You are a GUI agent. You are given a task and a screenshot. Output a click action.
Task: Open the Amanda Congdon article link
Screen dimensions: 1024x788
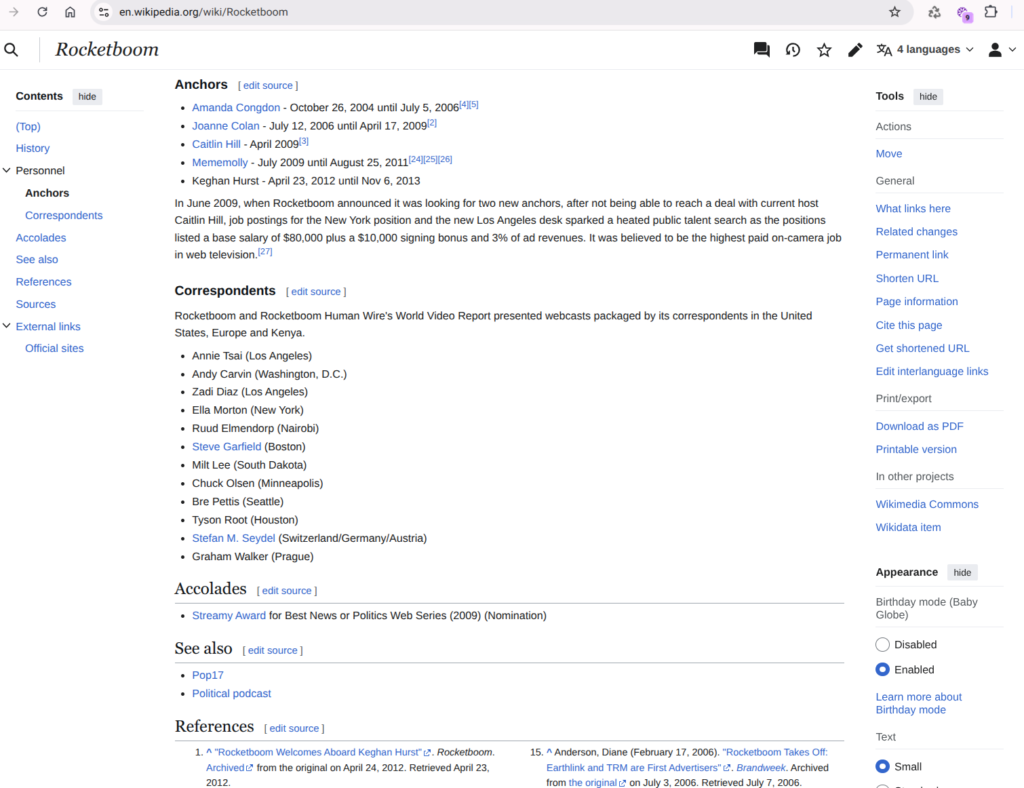point(236,108)
